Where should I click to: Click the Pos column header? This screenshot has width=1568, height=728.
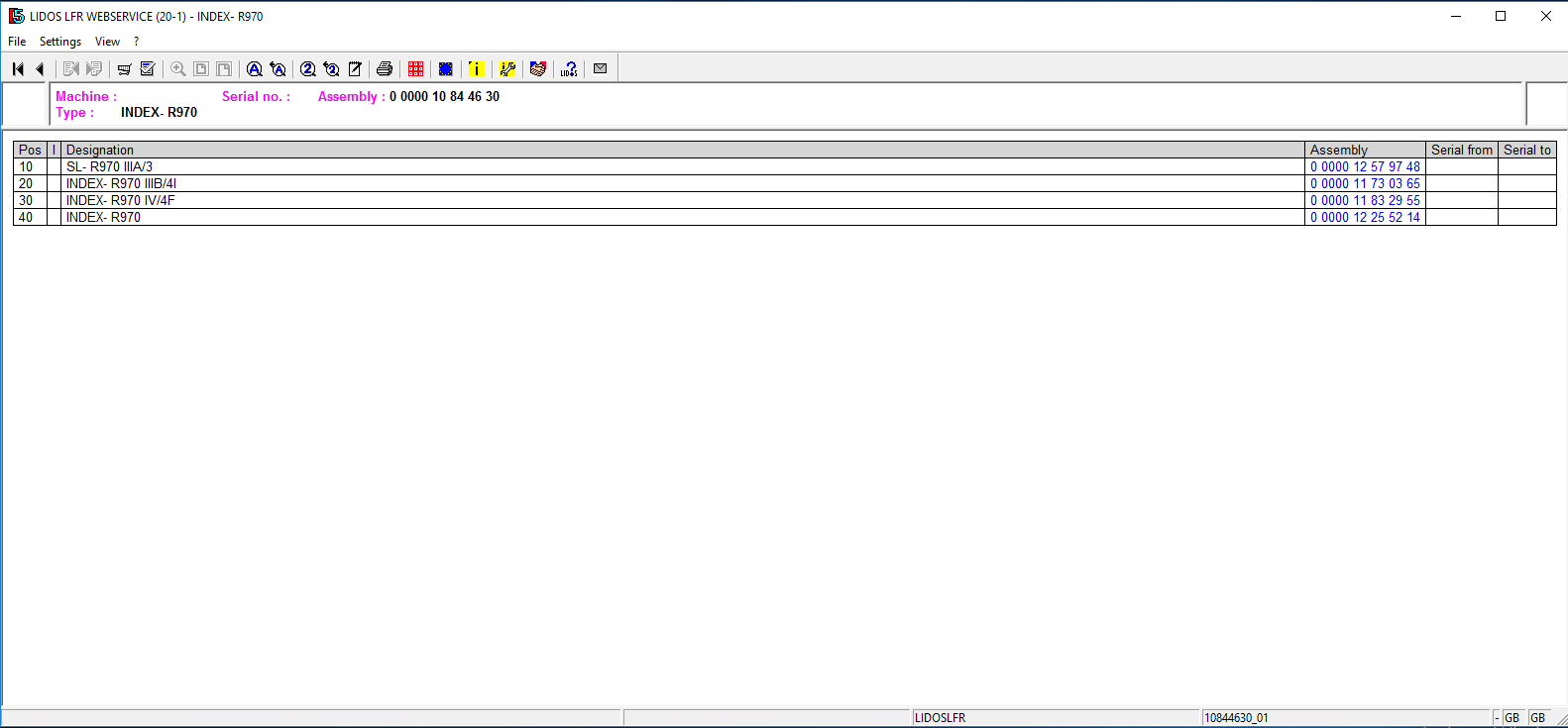click(x=31, y=150)
